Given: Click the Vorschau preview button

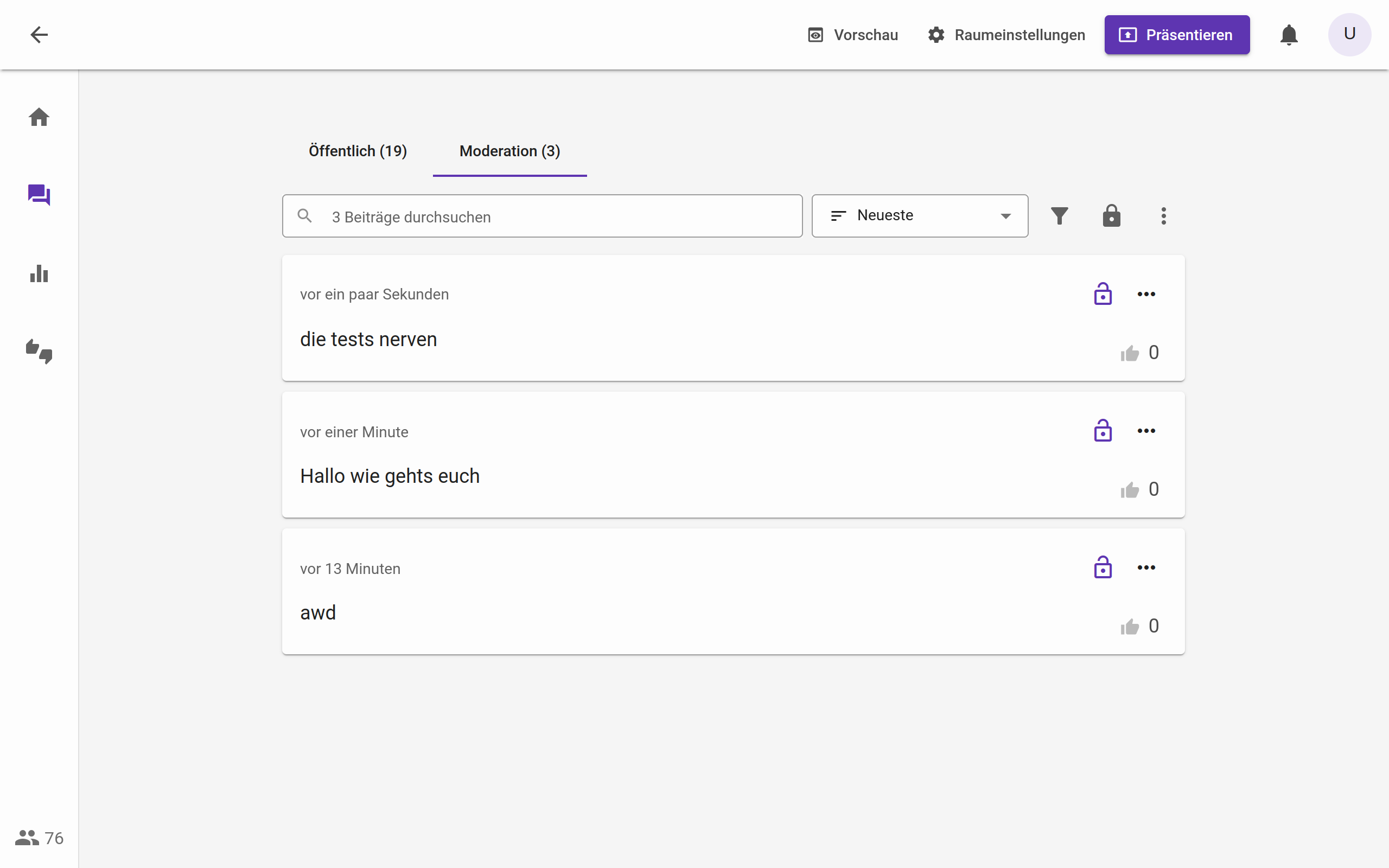Looking at the screenshot, I should tap(852, 35).
